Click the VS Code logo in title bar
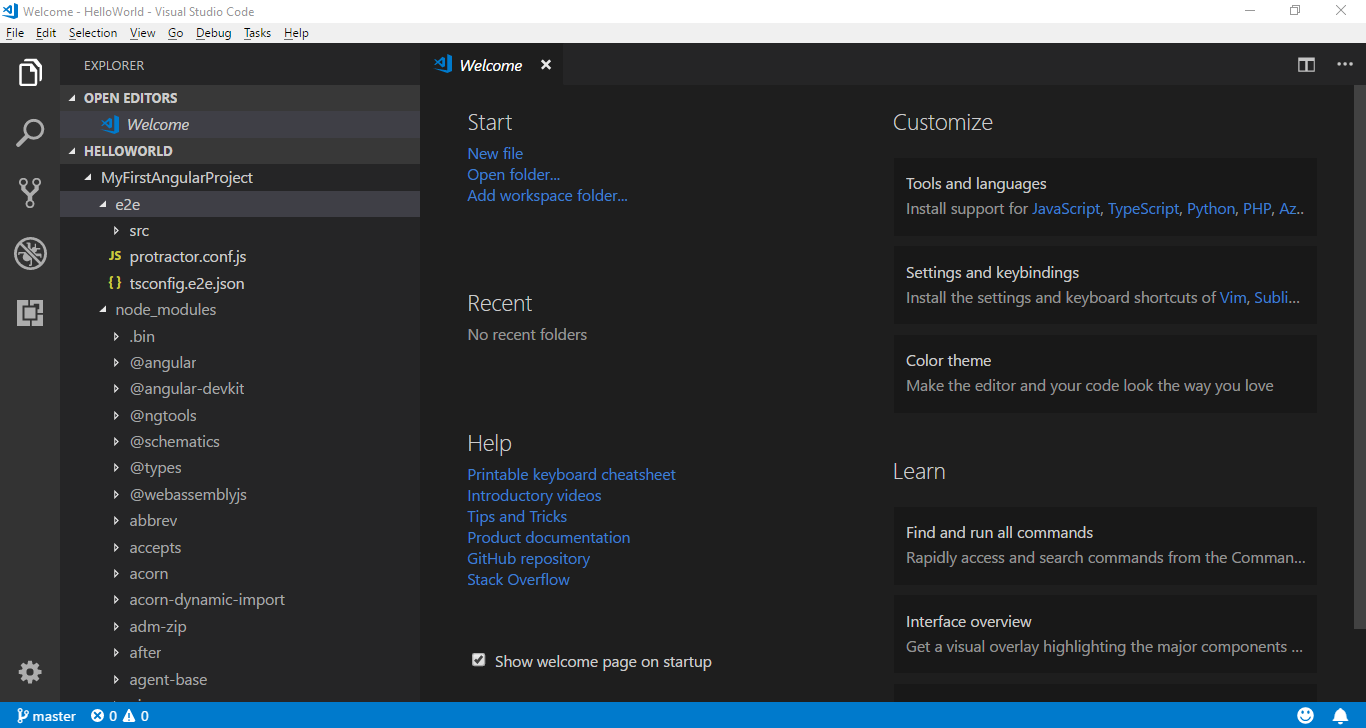The image size is (1366, 728). [10, 11]
